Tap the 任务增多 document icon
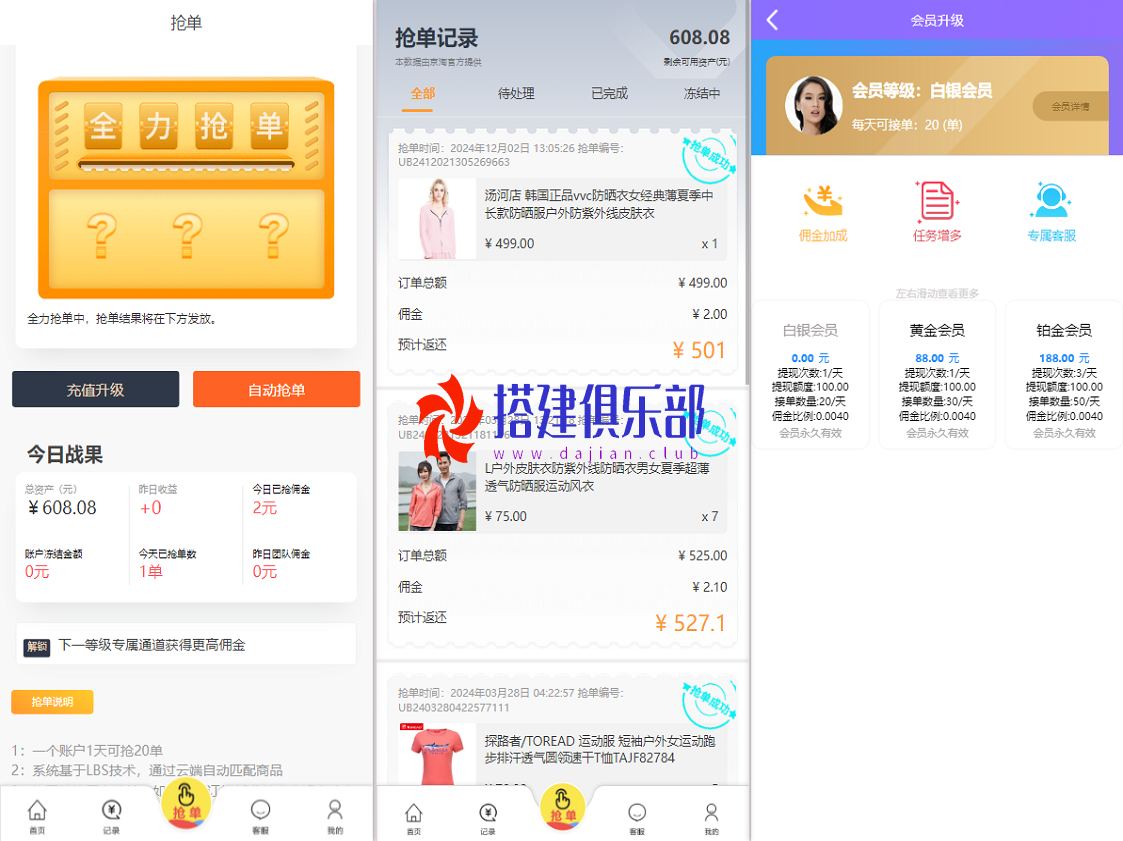This screenshot has width=1123, height=841. coord(937,201)
